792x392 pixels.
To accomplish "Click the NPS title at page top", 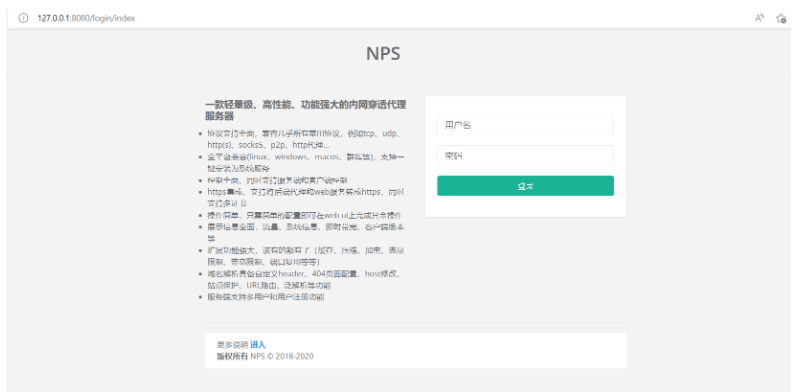I will [383, 54].
